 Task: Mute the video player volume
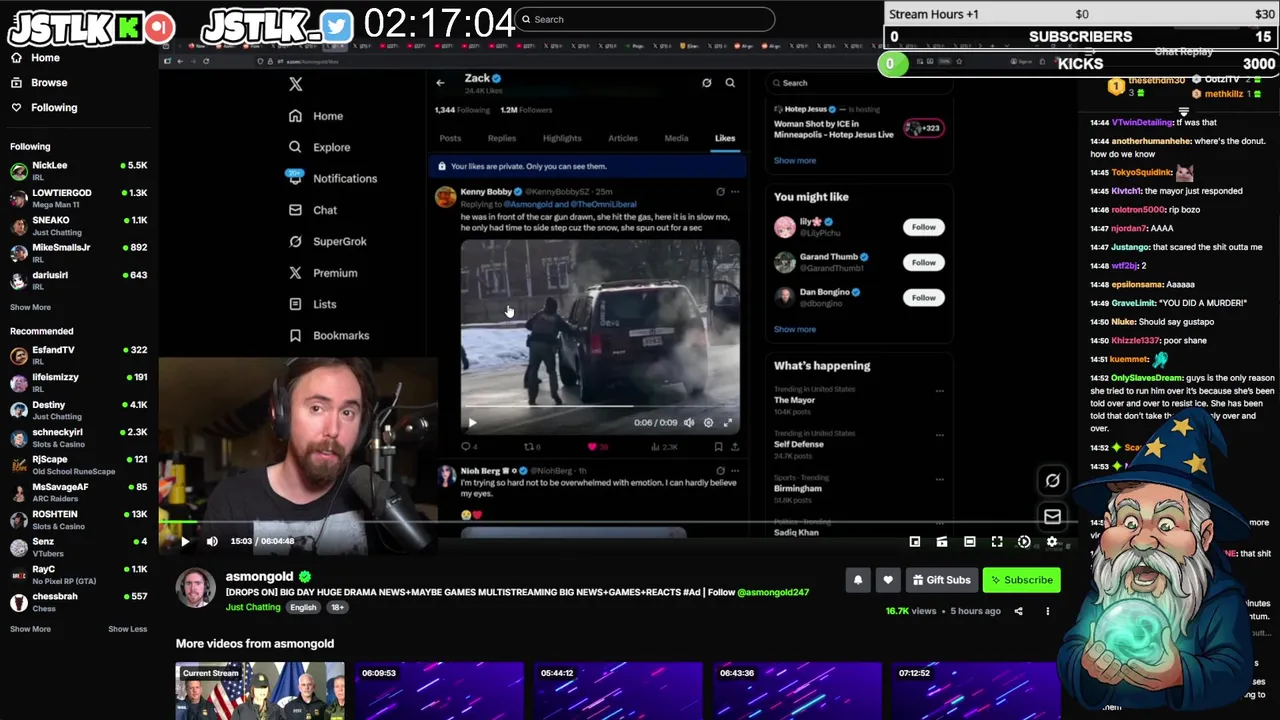pos(212,541)
